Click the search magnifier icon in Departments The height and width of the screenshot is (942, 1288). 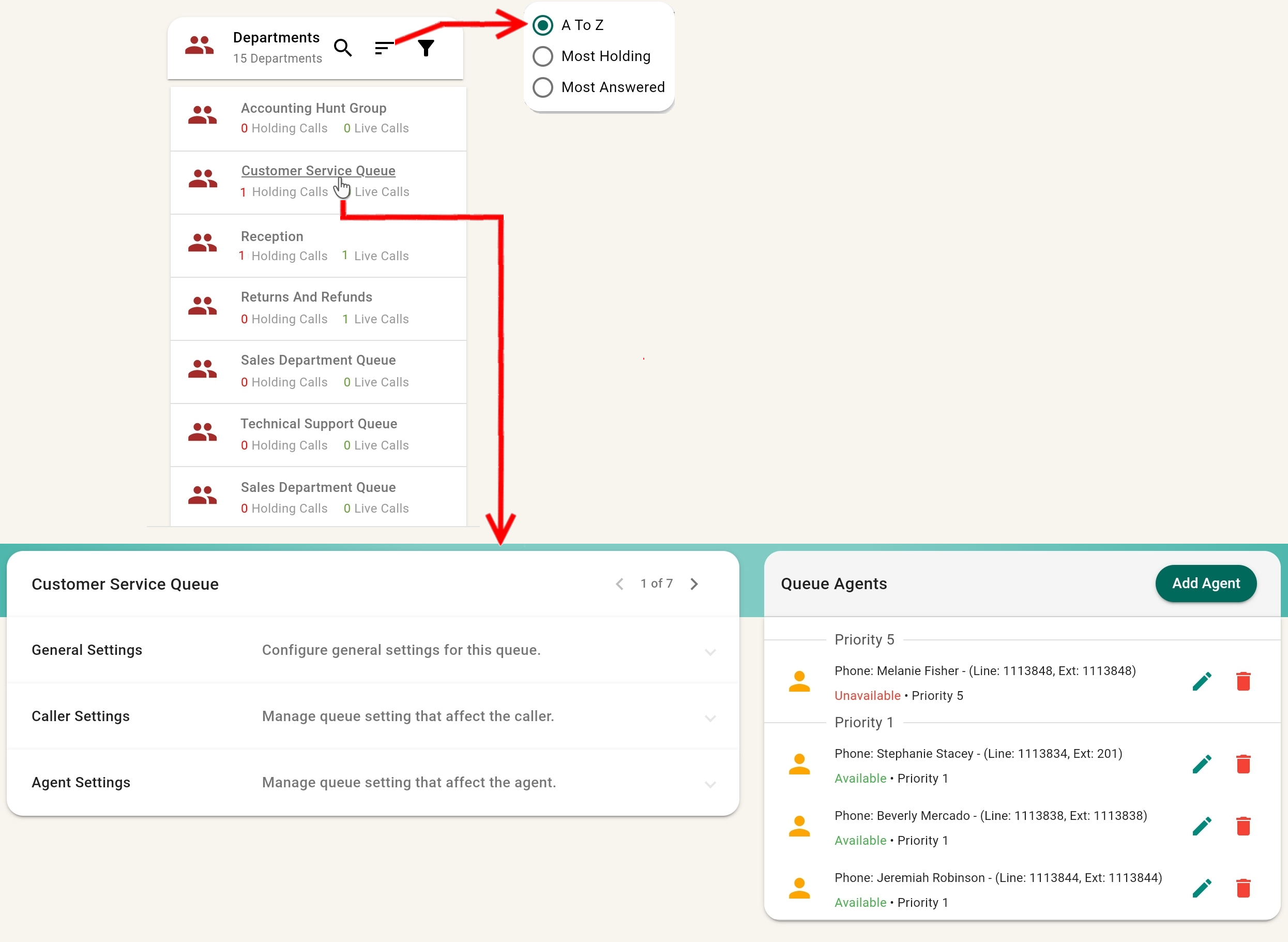pyautogui.click(x=342, y=48)
